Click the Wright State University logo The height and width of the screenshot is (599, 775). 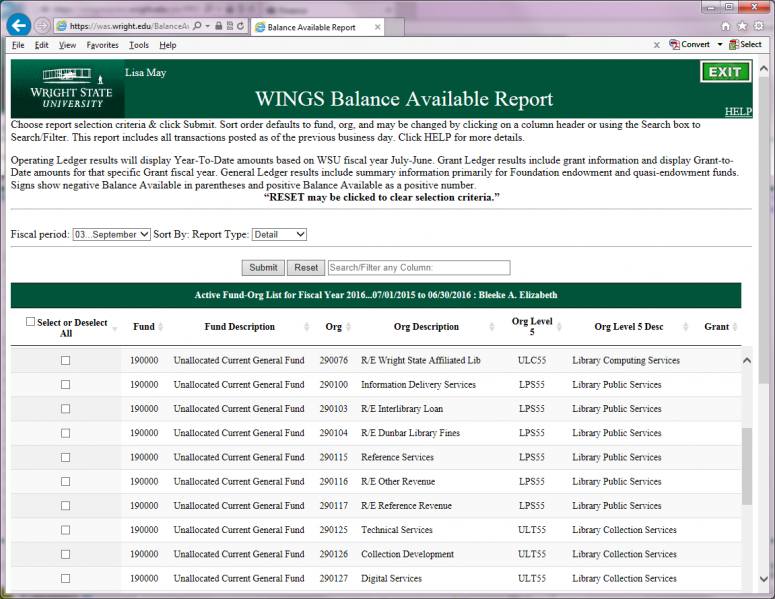coord(62,88)
